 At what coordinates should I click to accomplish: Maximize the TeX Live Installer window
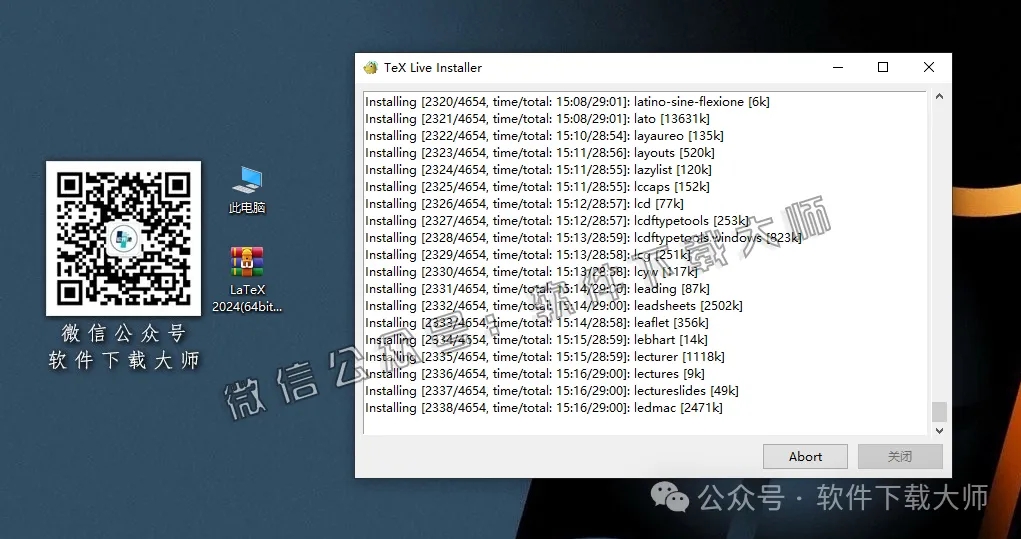(883, 68)
